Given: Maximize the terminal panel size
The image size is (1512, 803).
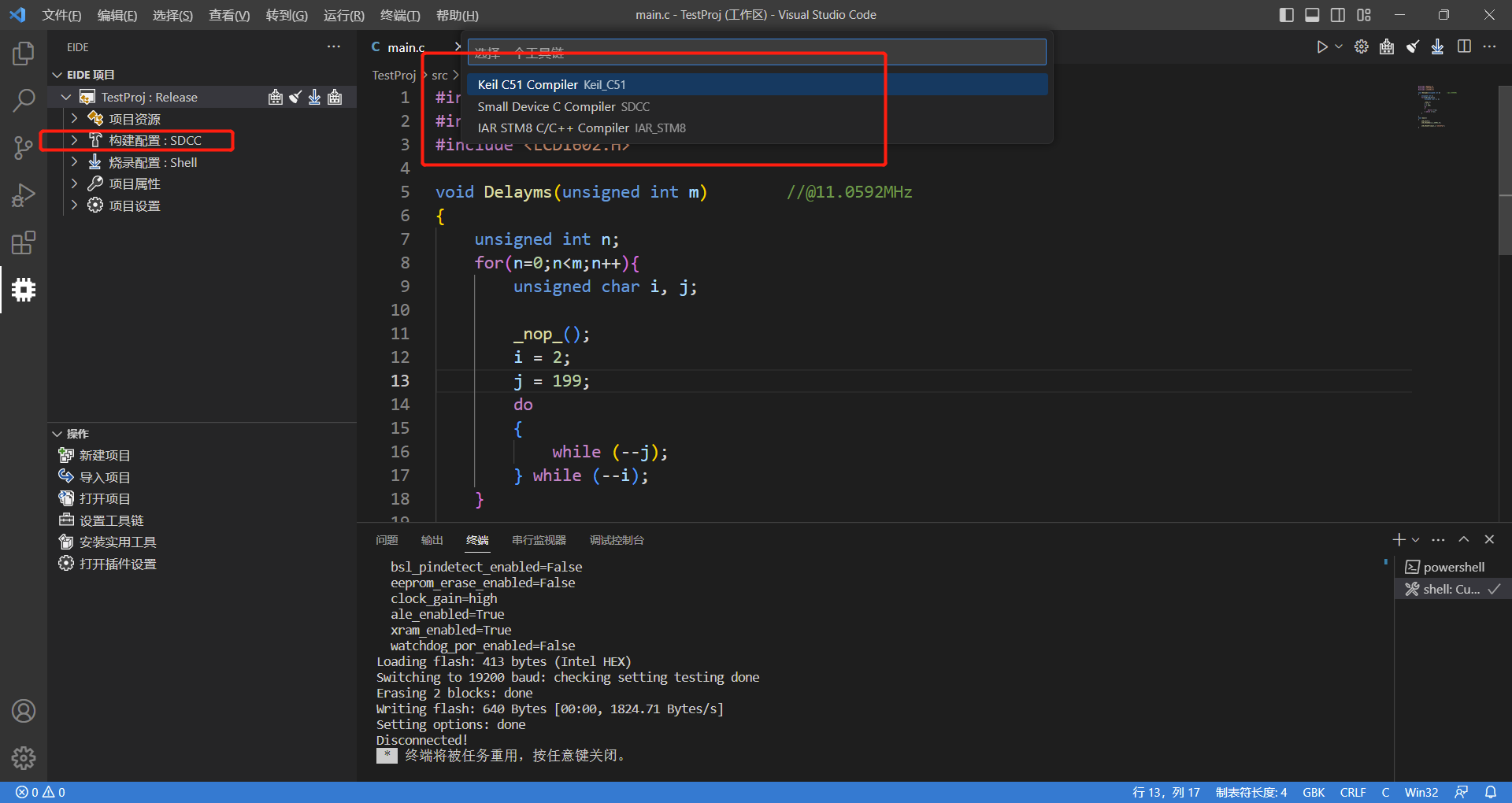Looking at the screenshot, I should pyautogui.click(x=1464, y=540).
